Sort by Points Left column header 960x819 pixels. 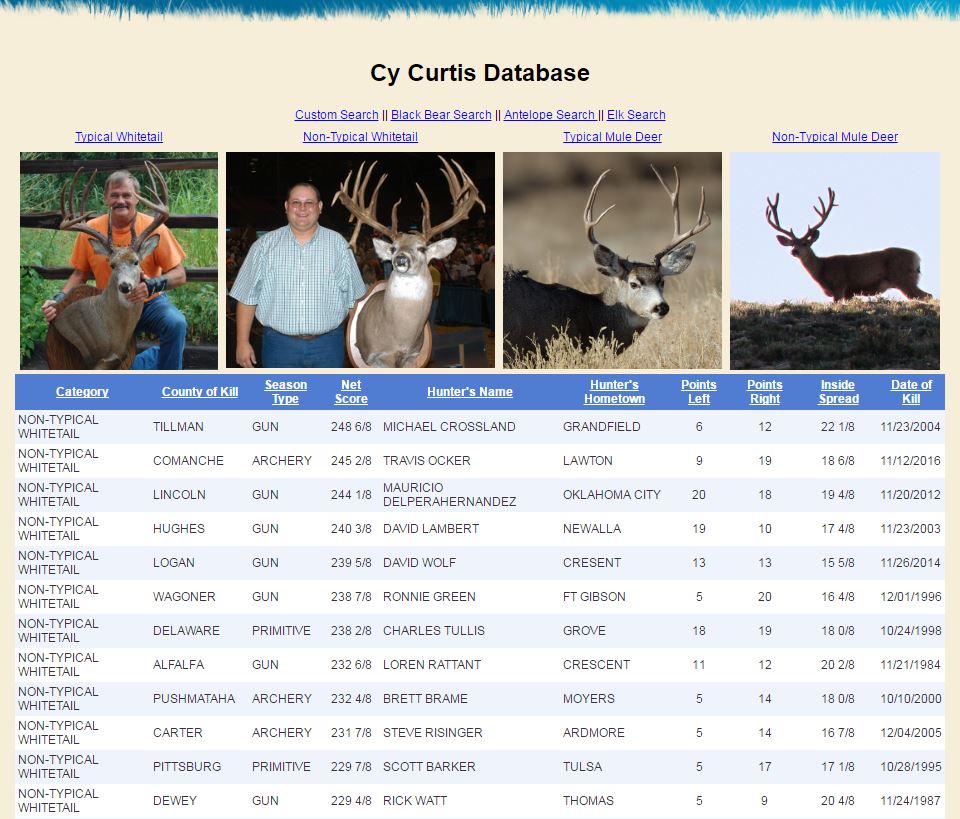pyautogui.click(x=699, y=392)
